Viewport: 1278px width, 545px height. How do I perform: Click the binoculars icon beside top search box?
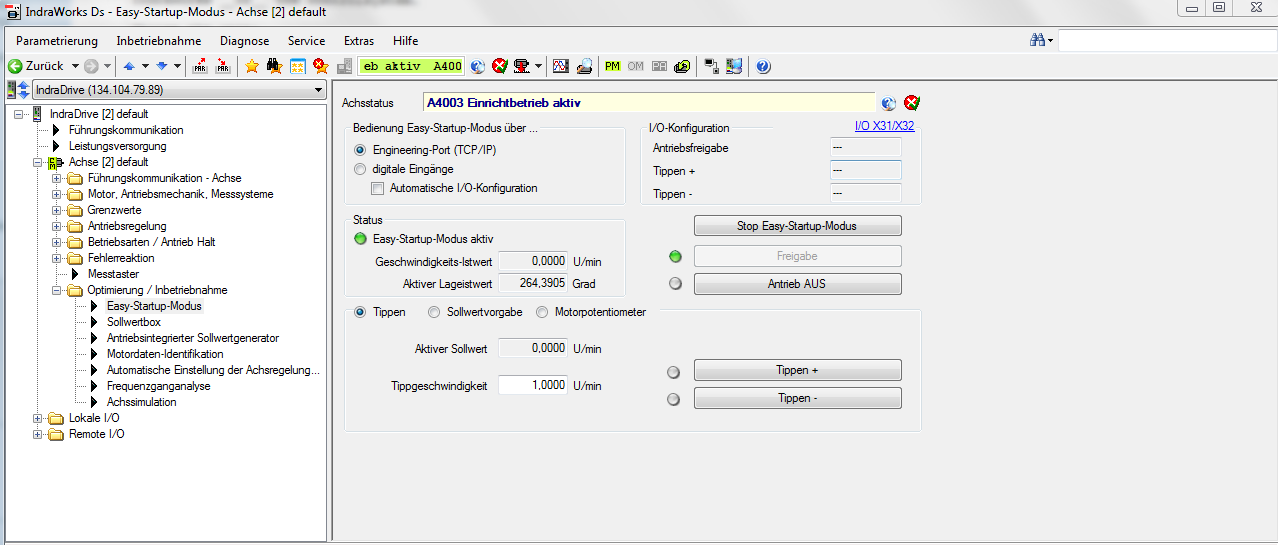click(x=1037, y=40)
